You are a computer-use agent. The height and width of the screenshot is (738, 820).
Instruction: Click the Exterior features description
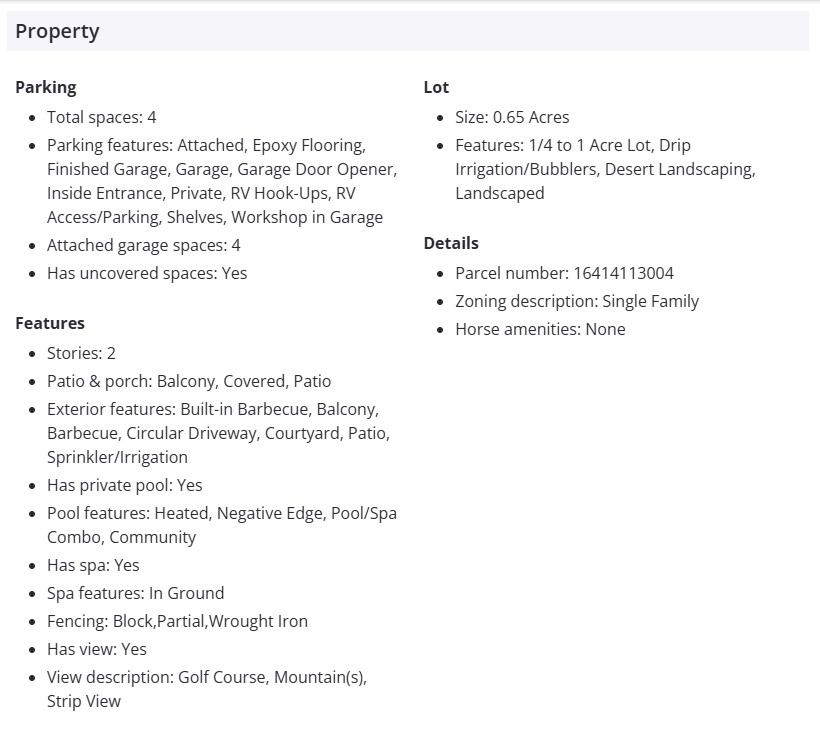pyautogui.click(x=218, y=433)
